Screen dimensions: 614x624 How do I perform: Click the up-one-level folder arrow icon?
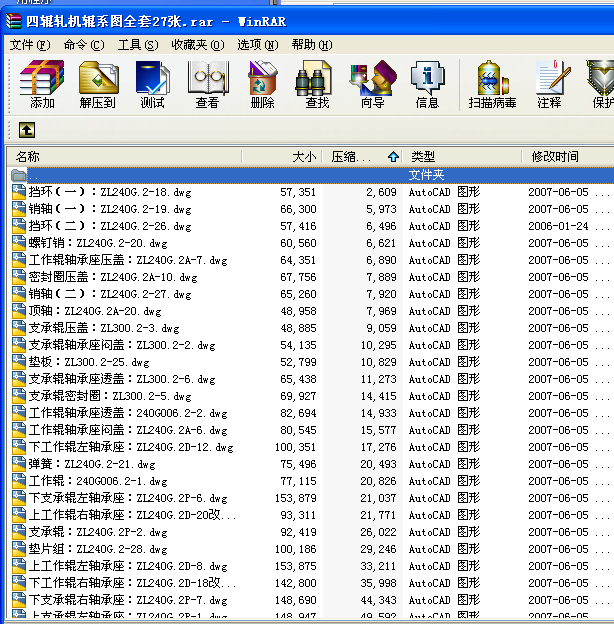click(x=27, y=130)
